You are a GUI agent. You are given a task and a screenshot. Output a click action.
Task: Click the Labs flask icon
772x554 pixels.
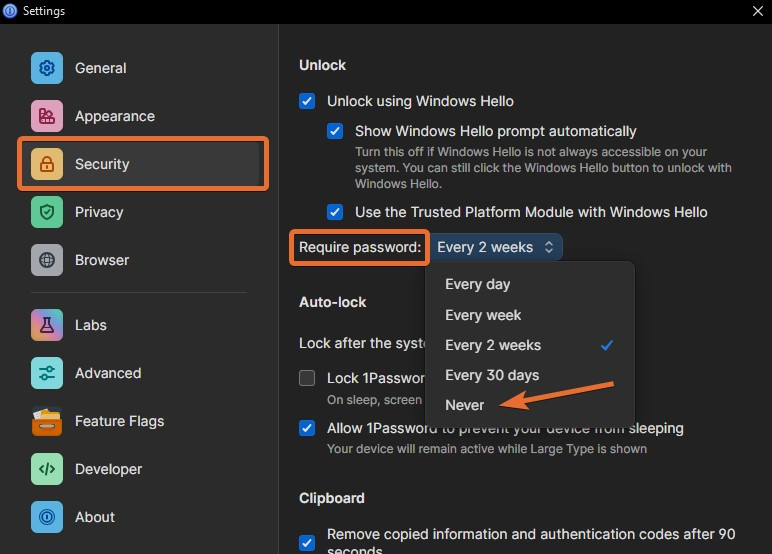(47, 325)
